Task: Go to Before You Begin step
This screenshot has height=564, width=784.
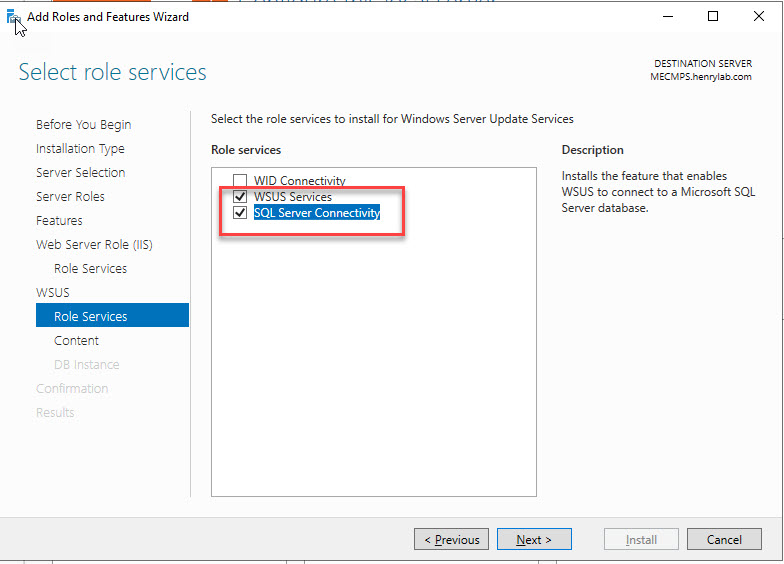Action: [x=83, y=125]
